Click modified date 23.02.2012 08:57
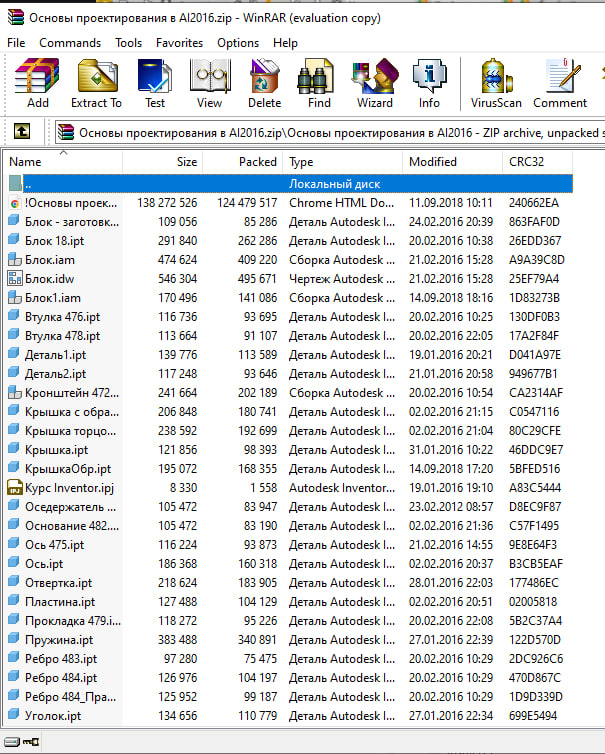605x754 pixels. click(x=451, y=507)
